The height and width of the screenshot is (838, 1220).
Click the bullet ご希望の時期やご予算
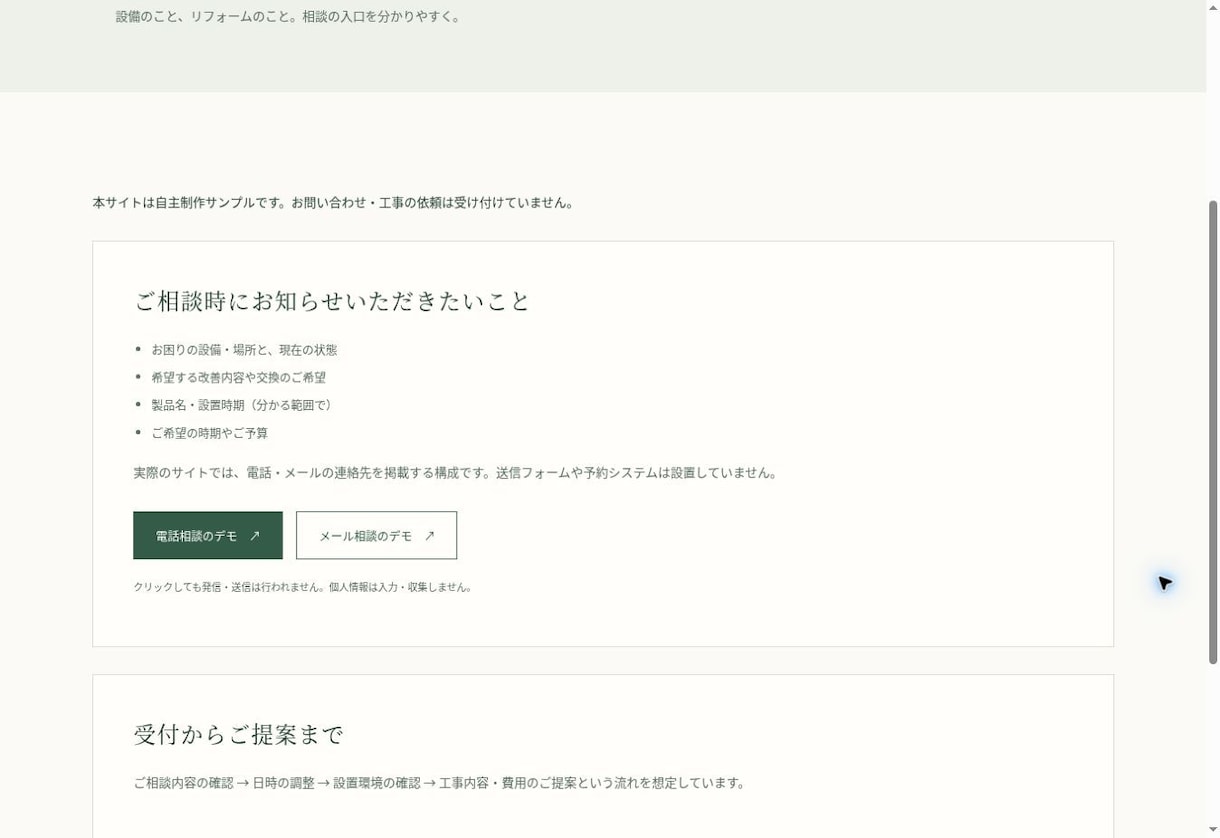pyautogui.click(x=209, y=433)
